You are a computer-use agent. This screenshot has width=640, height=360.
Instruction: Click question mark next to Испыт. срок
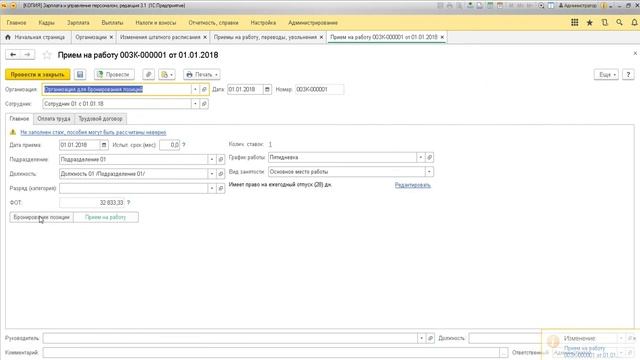click(x=184, y=145)
